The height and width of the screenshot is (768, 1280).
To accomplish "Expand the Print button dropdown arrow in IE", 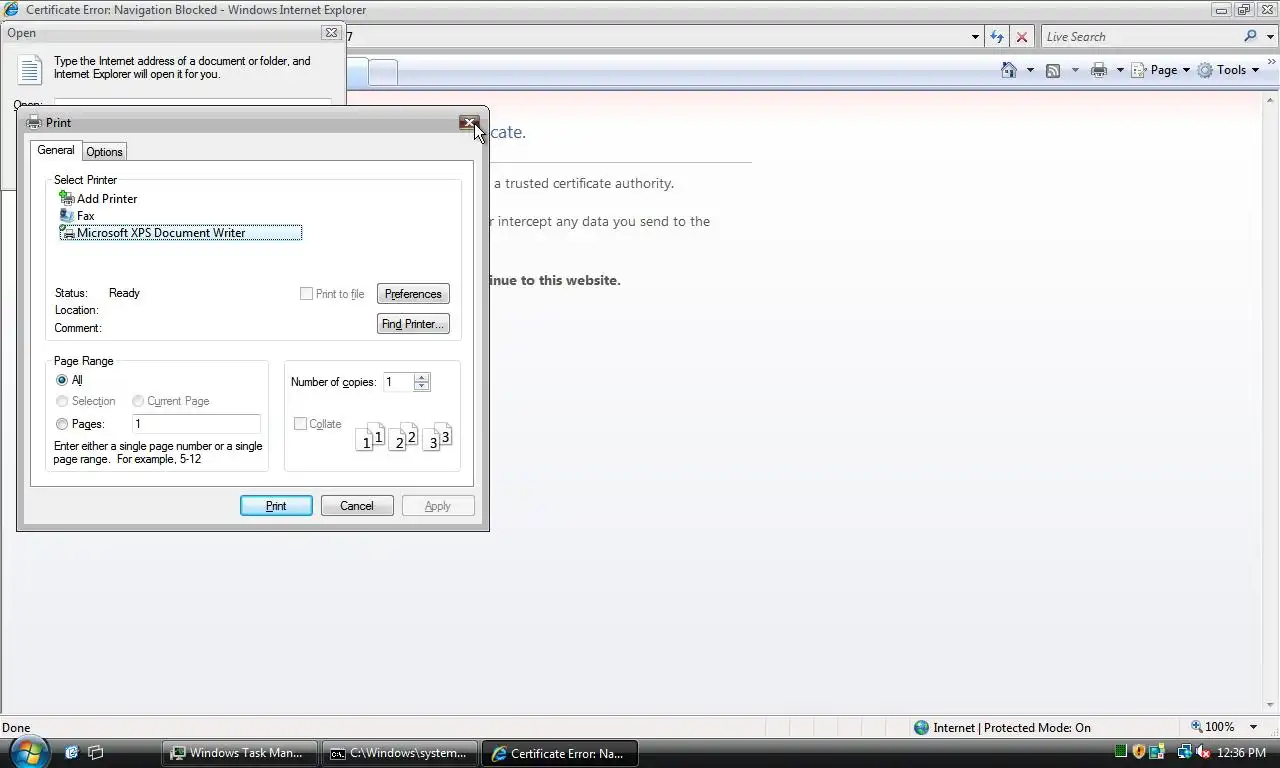I will [x=1120, y=70].
